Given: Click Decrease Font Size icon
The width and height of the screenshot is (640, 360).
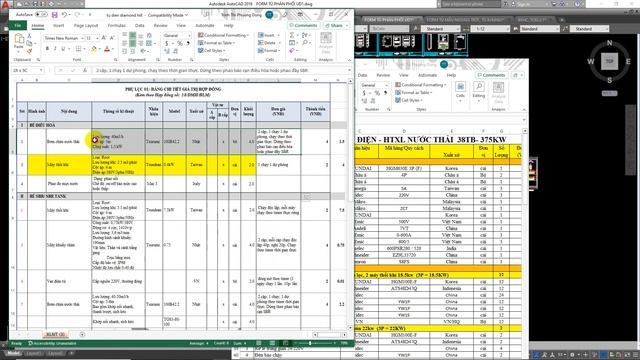Looking at the screenshot, I should pyautogui.click(x=112, y=38).
